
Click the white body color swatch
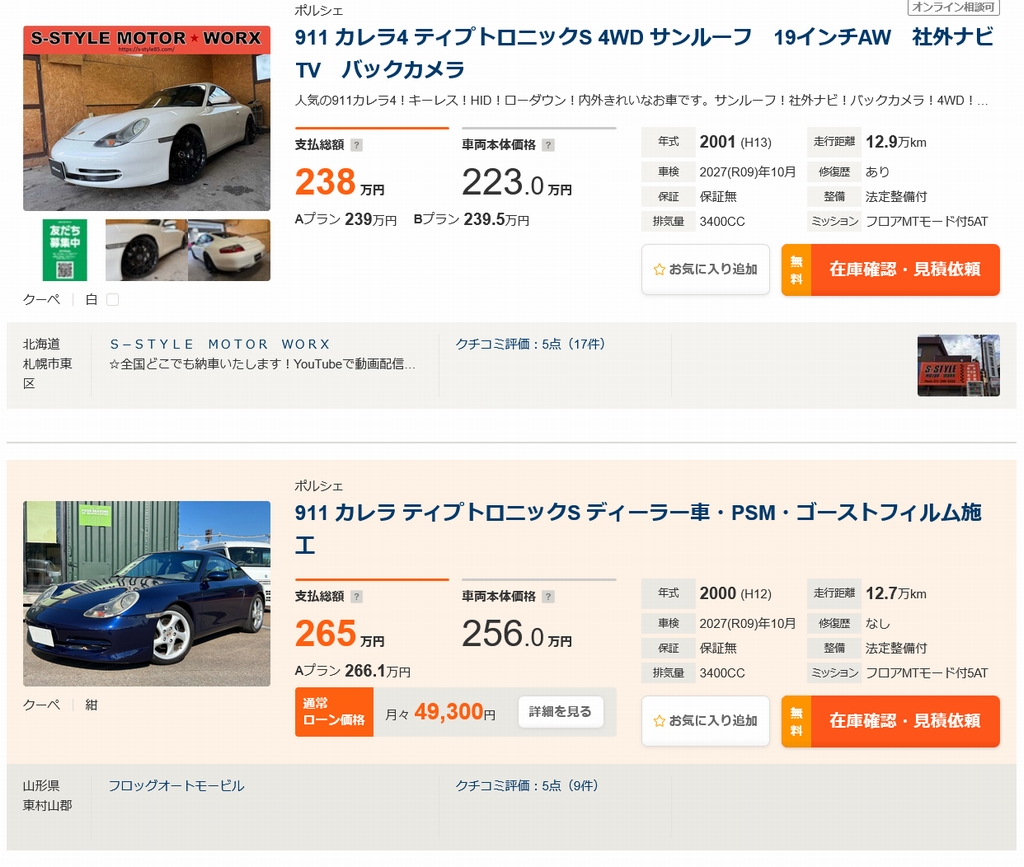[x=112, y=299]
